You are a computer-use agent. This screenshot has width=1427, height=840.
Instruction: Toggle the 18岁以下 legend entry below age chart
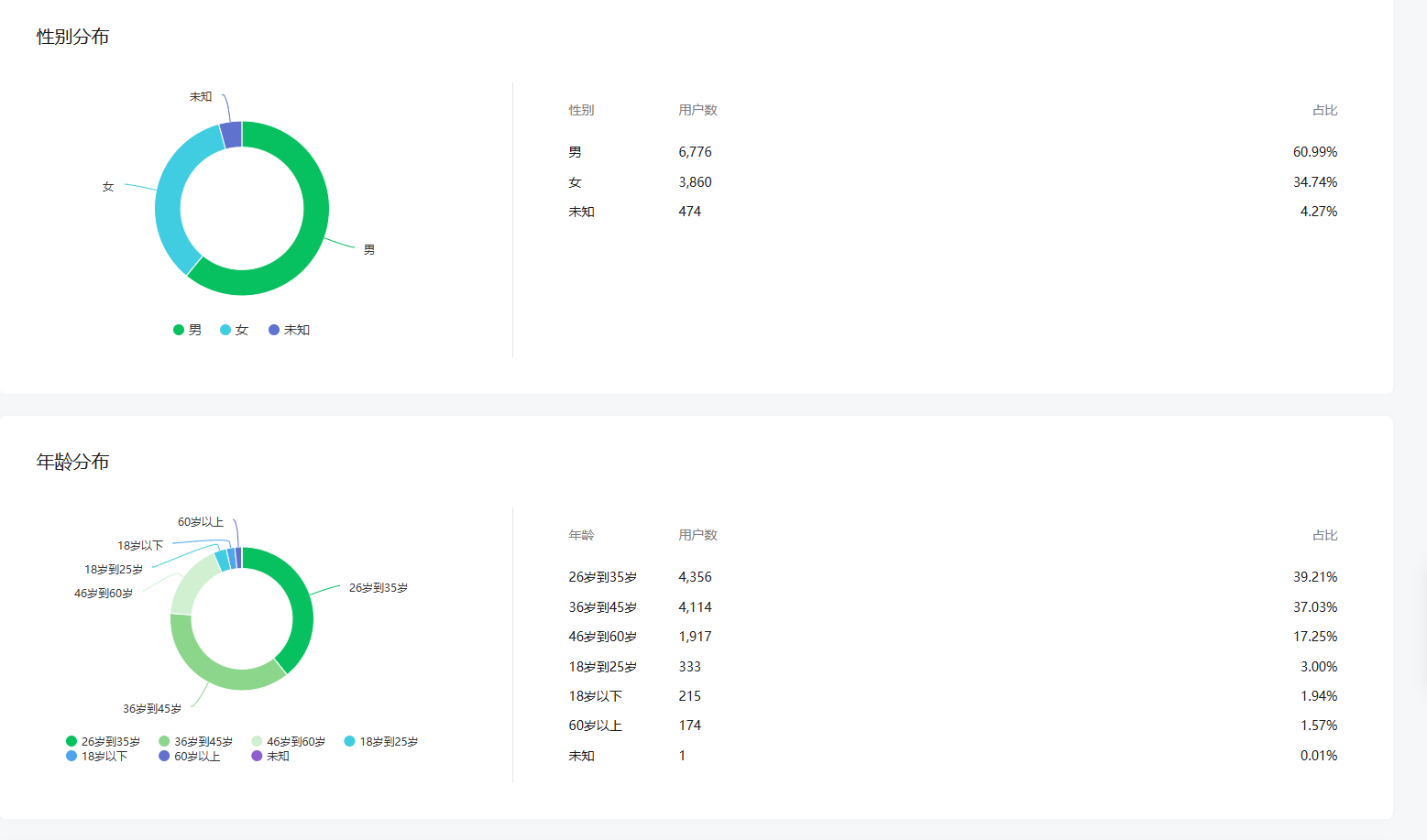point(96,756)
